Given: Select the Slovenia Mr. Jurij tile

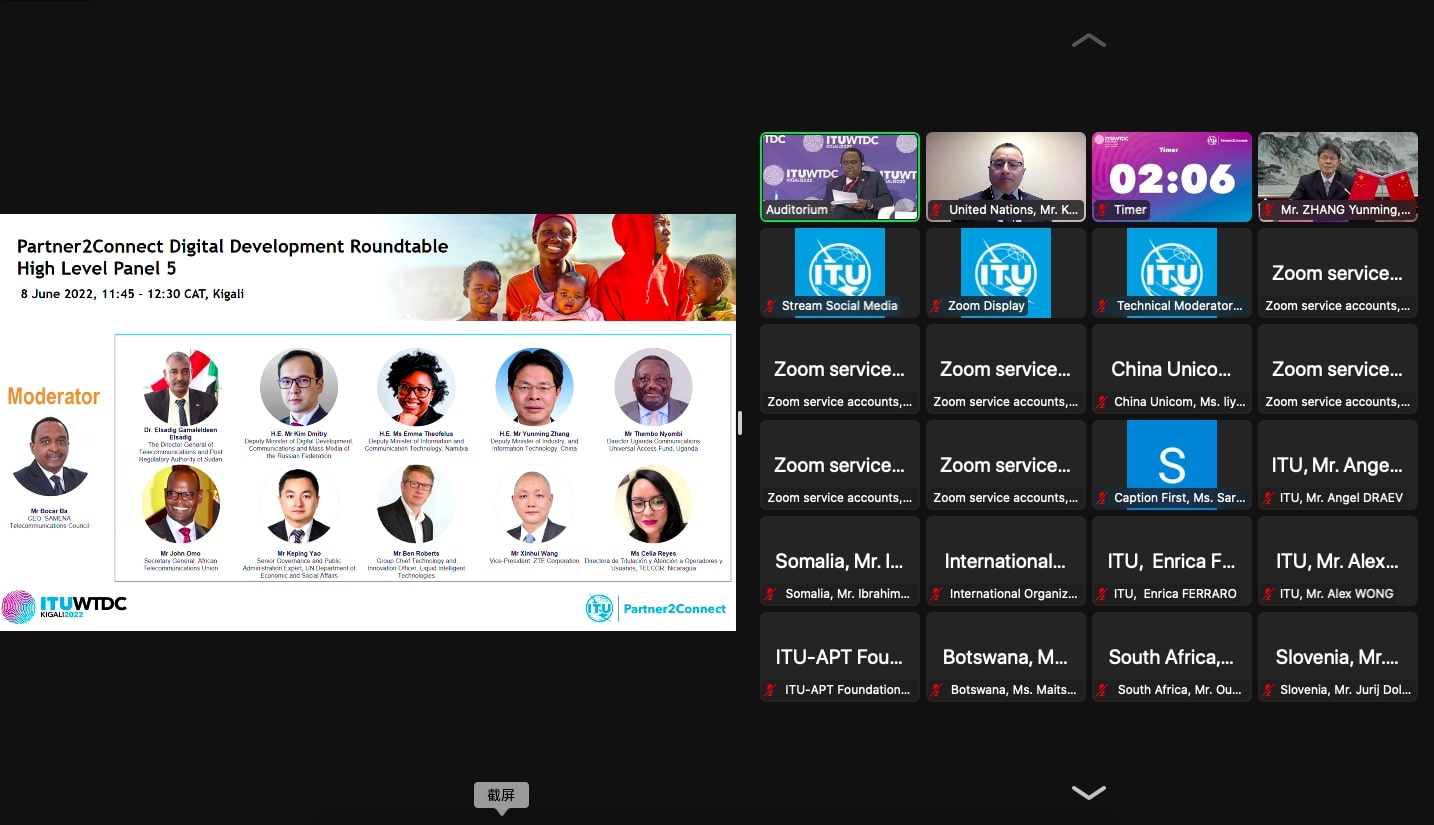Looking at the screenshot, I should (x=1338, y=657).
